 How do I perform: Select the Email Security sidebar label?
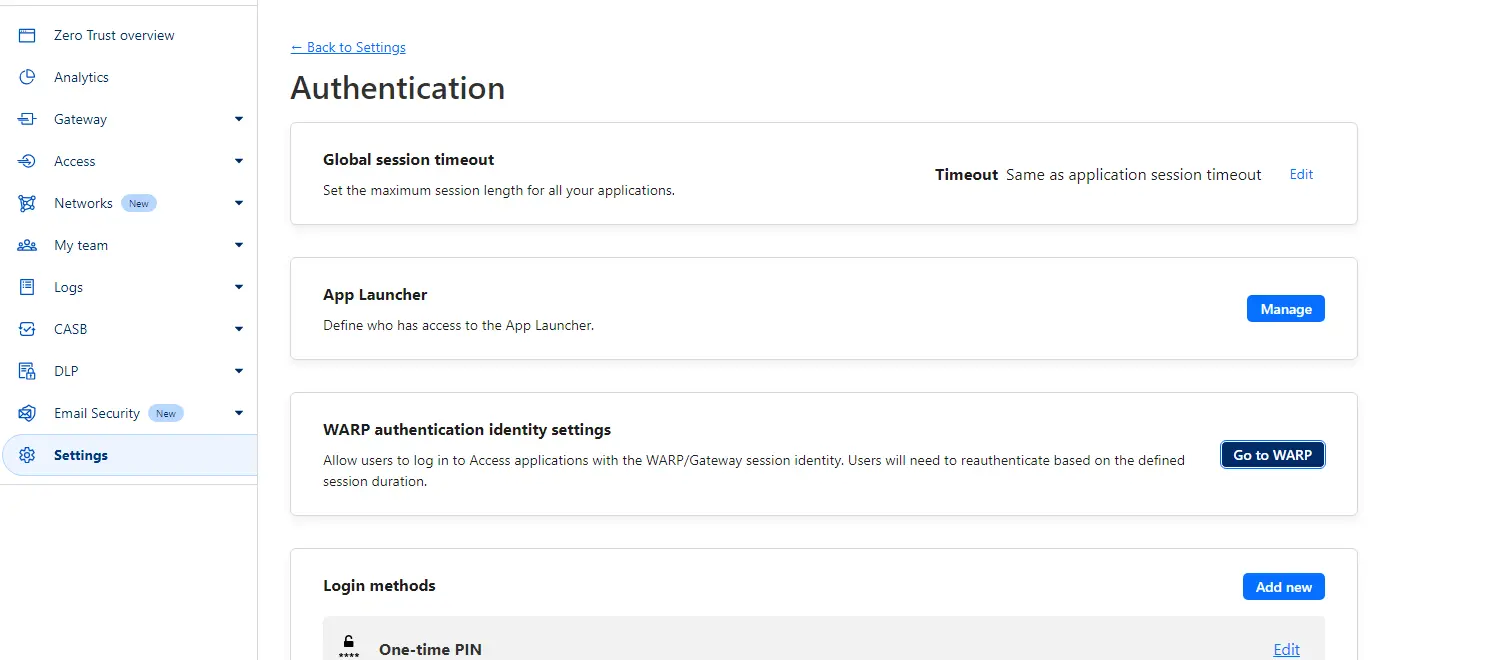pyautogui.click(x=97, y=413)
